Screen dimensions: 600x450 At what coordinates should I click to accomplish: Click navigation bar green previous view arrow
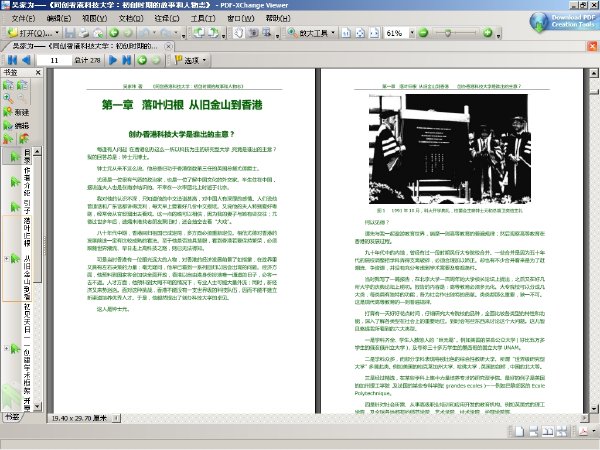[x=142, y=60]
